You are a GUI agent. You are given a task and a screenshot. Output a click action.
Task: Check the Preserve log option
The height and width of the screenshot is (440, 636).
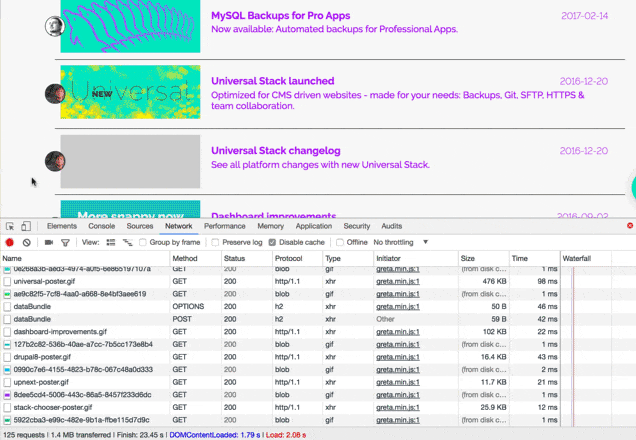pyautogui.click(x=215, y=242)
